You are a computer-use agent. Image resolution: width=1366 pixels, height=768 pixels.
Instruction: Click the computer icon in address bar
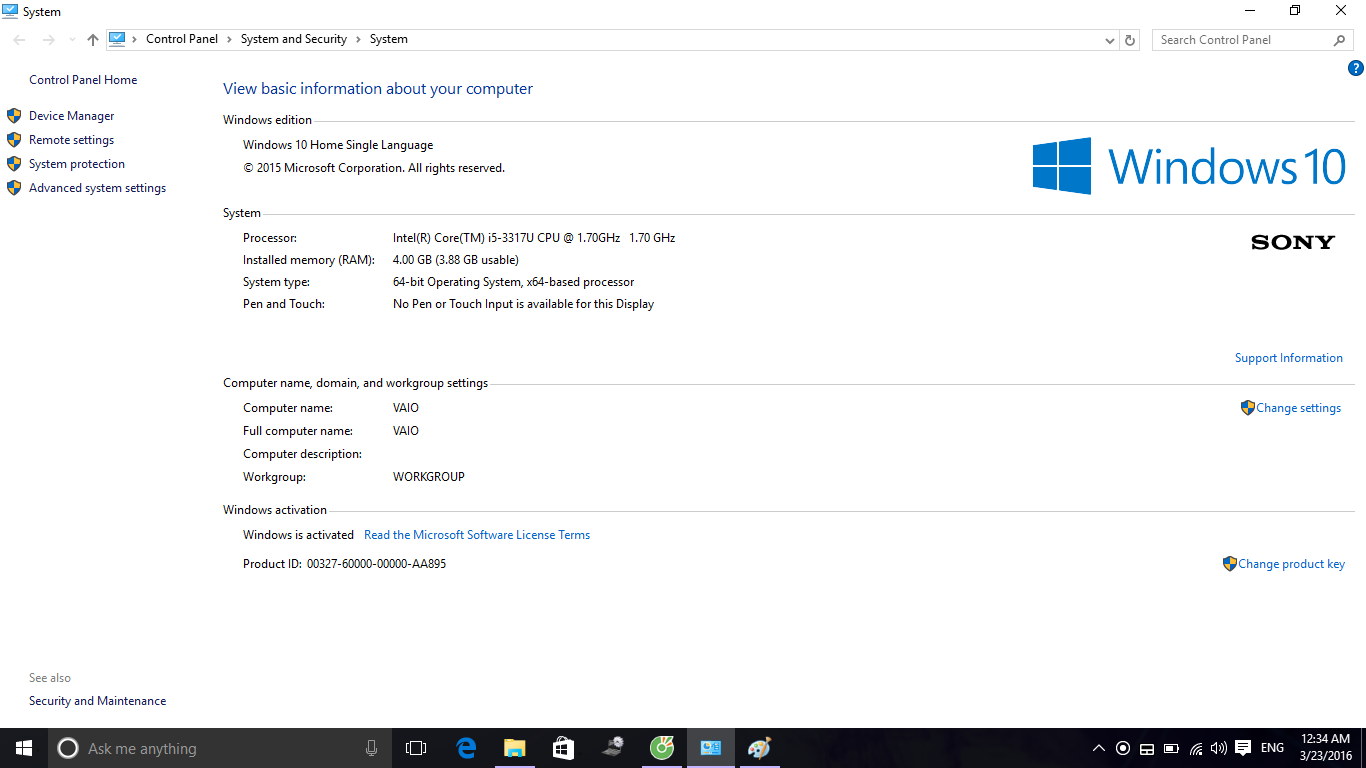pos(117,39)
